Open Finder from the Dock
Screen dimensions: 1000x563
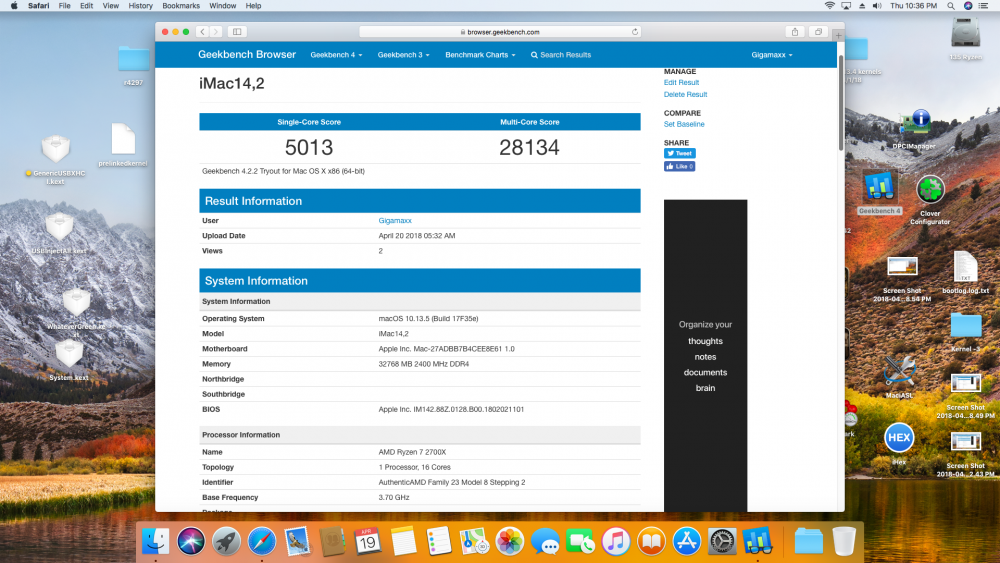point(156,541)
